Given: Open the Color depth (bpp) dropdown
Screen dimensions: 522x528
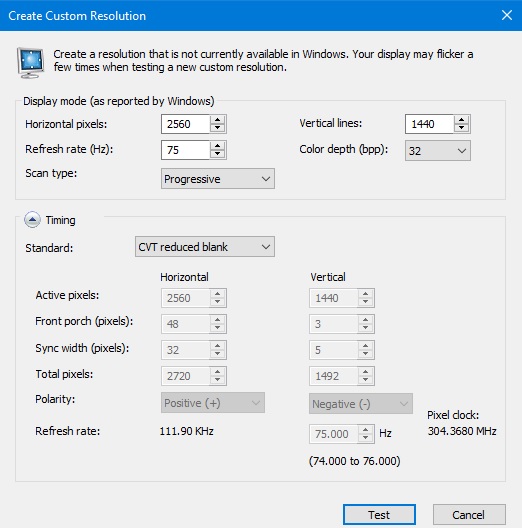Looking at the screenshot, I should pos(437,151).
